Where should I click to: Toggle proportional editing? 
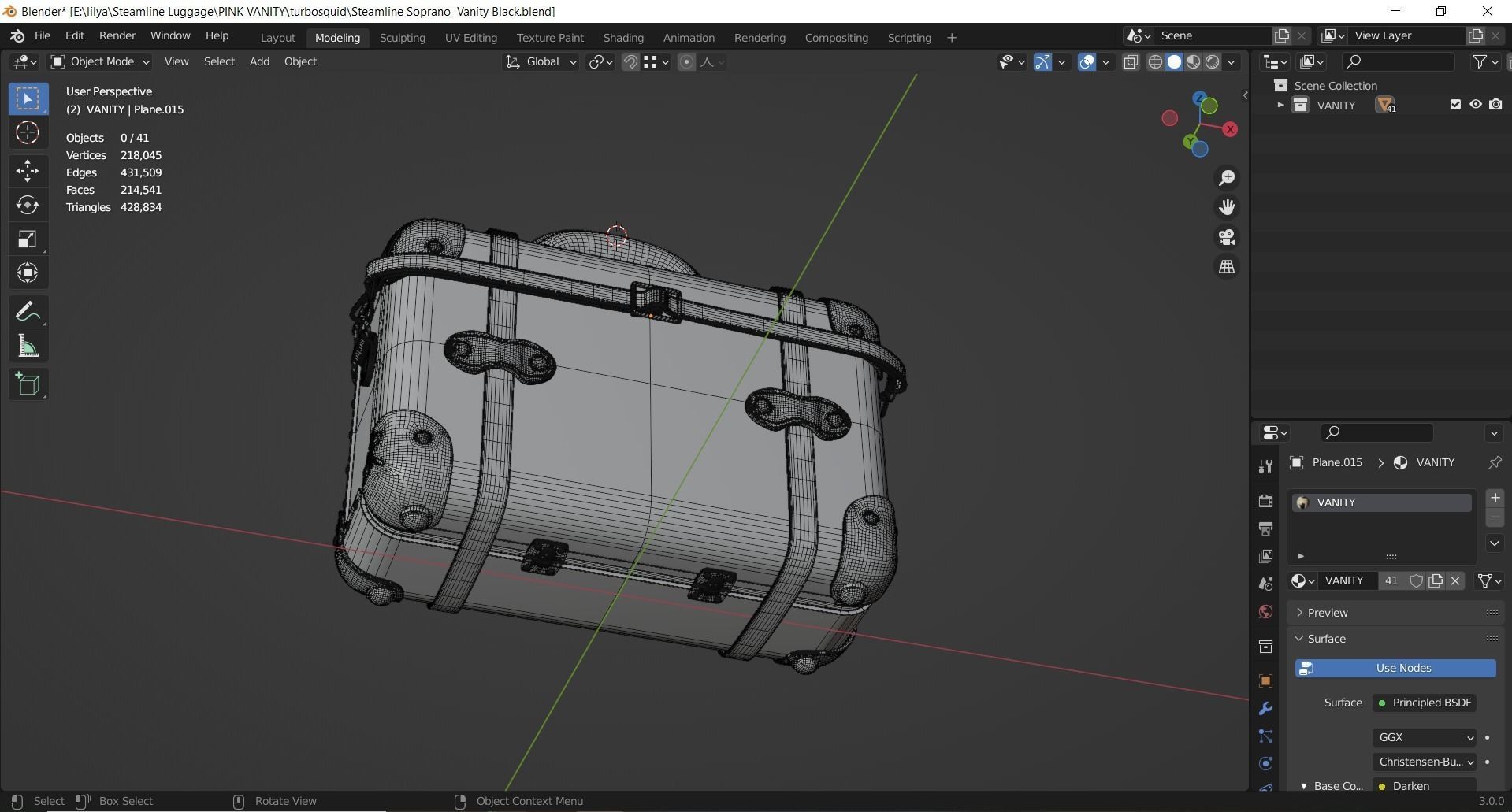coord(686,61)
